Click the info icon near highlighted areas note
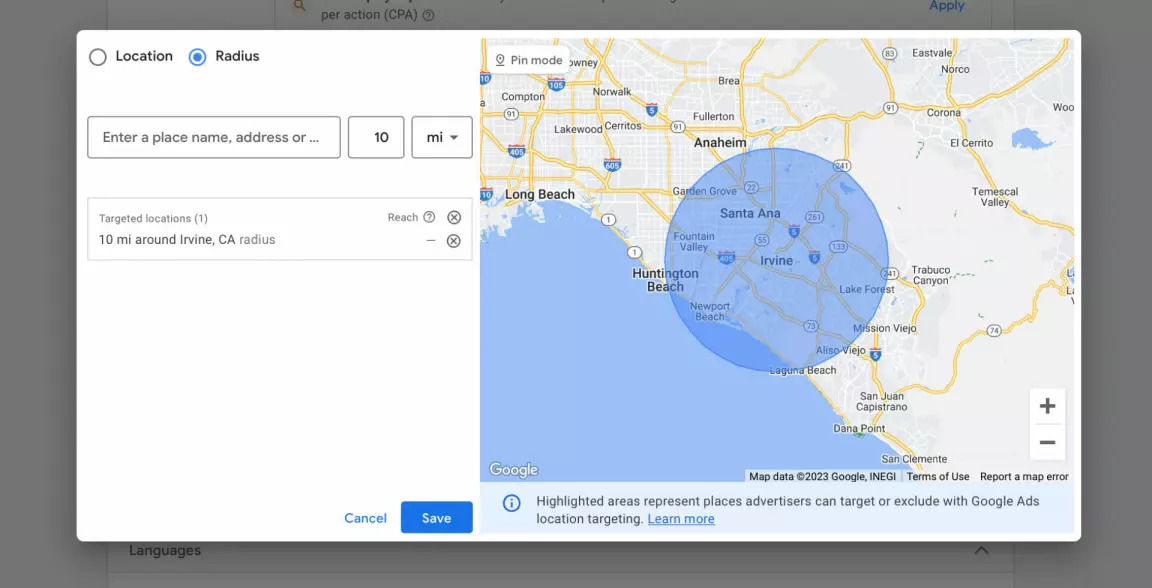Image resolution: width=1152 pixels, height=588 pixels. pos(512,502)
